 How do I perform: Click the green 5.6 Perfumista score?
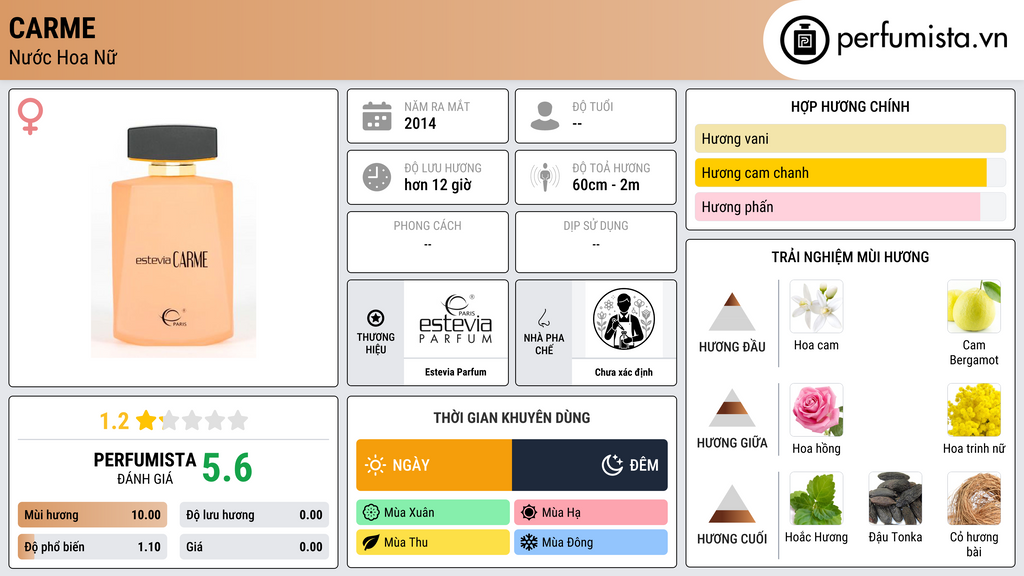click(x=227, y=468)
